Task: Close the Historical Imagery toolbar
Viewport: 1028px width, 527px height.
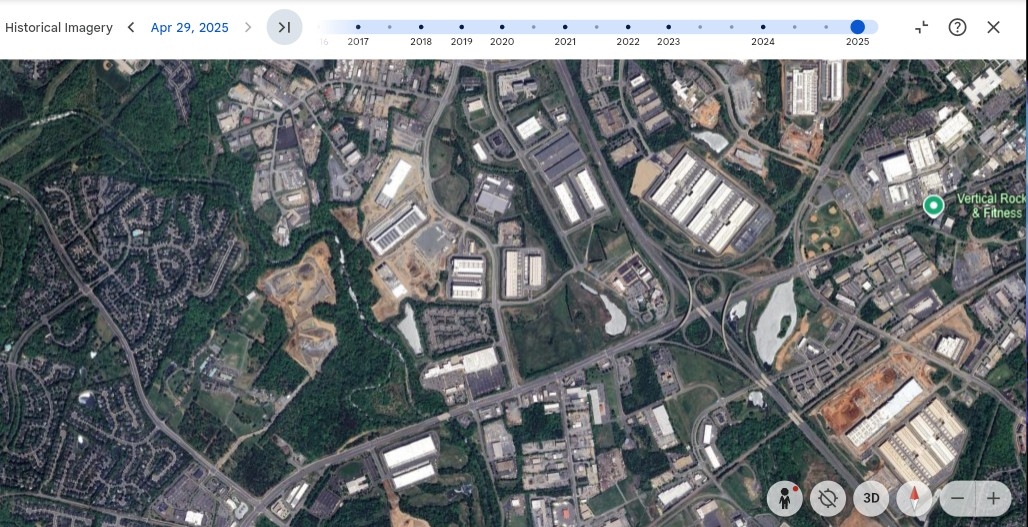Action: (x=993, y=27)
